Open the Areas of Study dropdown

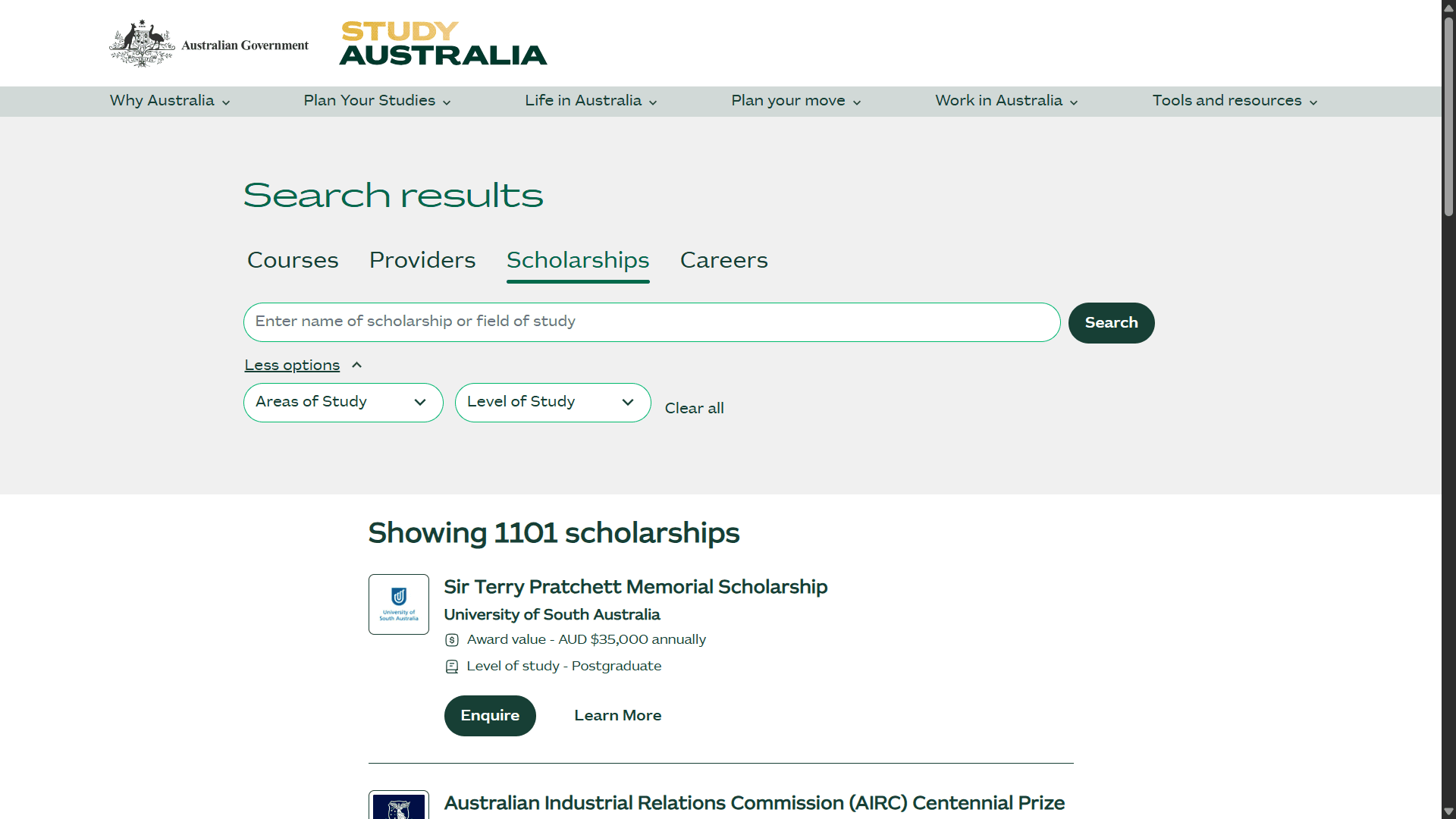click(343, 402)
